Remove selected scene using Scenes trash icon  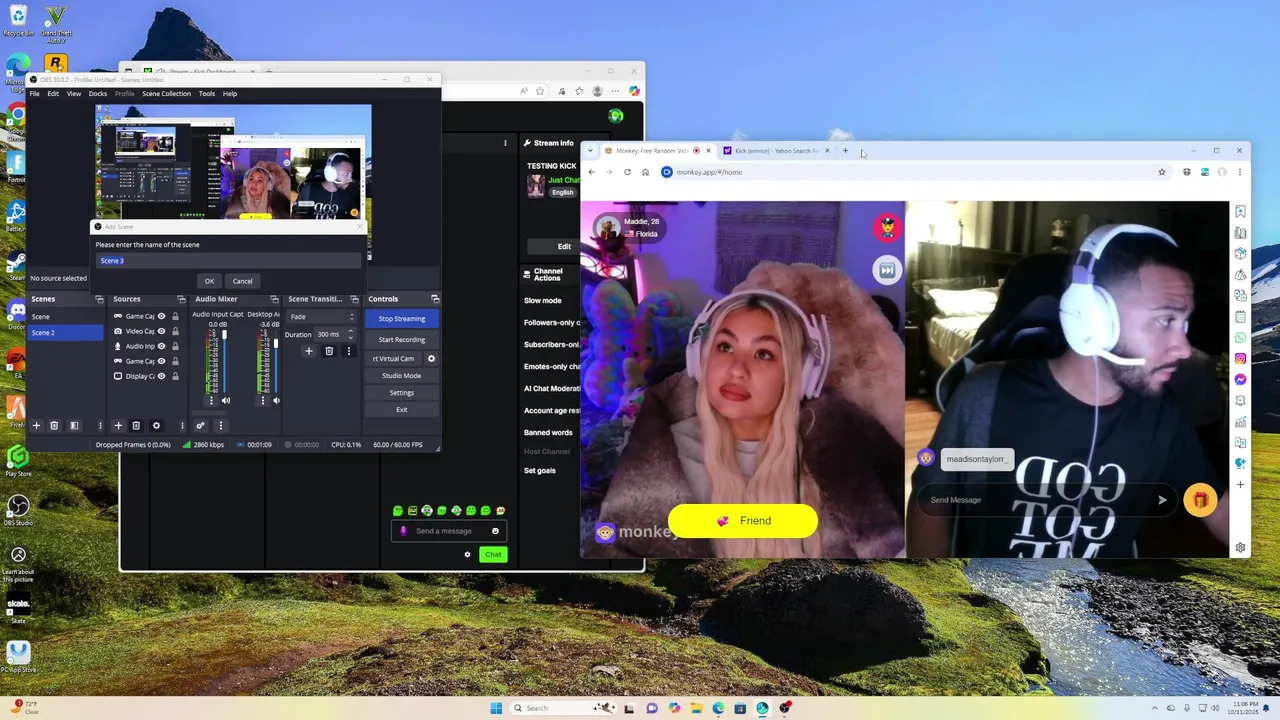coord(54,425)
